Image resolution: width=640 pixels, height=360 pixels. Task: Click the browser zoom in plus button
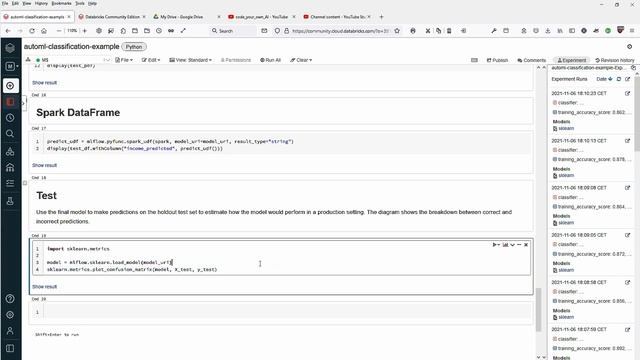pyautogui.click(x=85, y=31)
